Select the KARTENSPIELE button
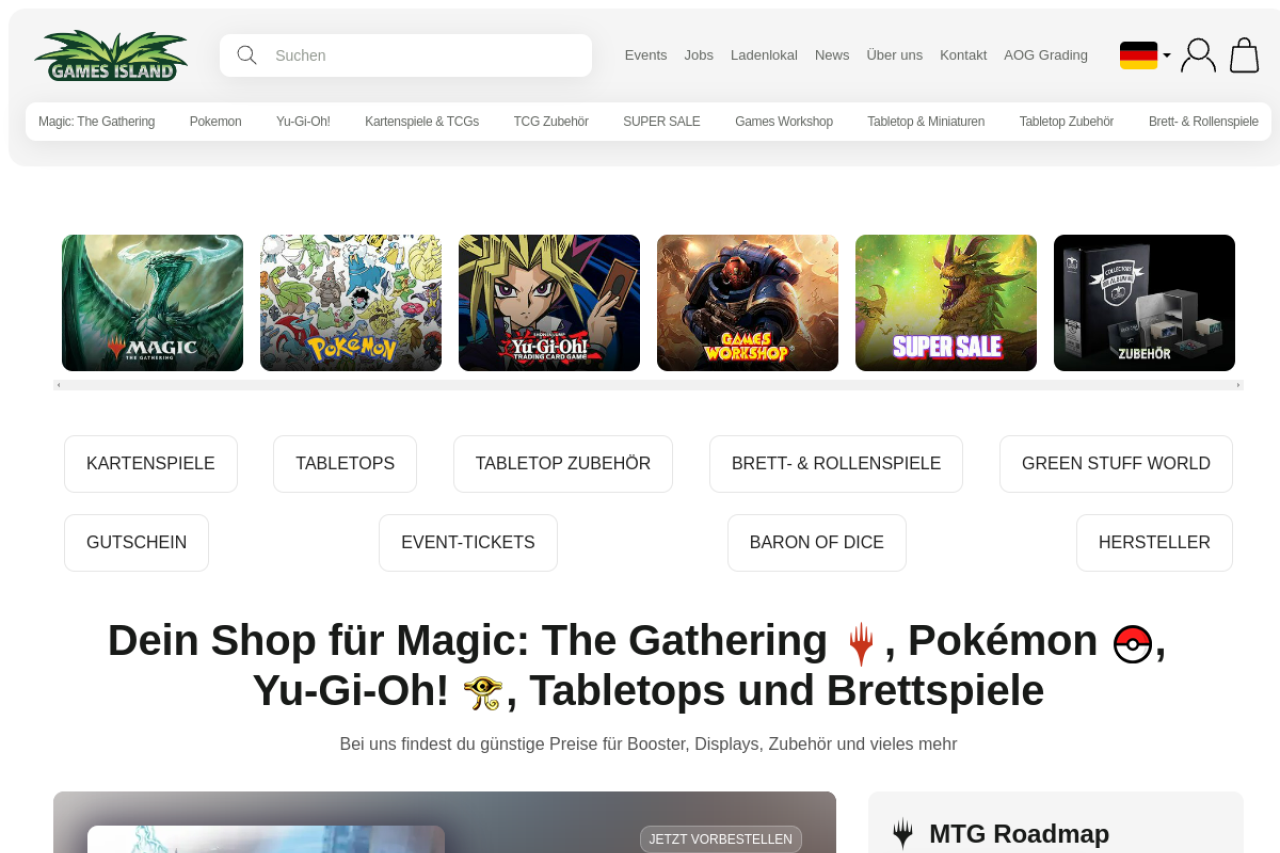This screenshot has width=1280, height=853. point(151,464)
